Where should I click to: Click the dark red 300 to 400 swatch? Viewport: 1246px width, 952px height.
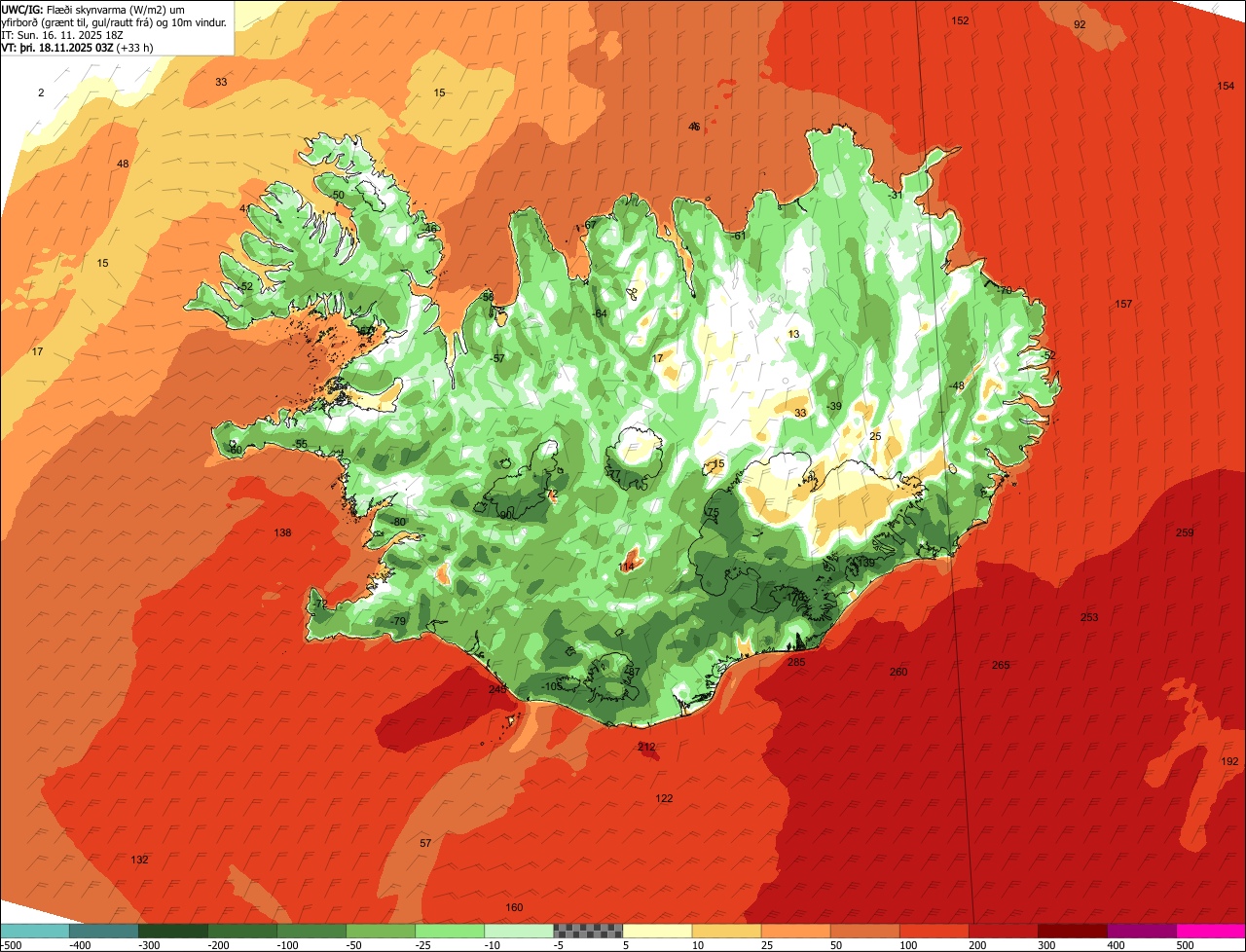[x=1072, y=931]
